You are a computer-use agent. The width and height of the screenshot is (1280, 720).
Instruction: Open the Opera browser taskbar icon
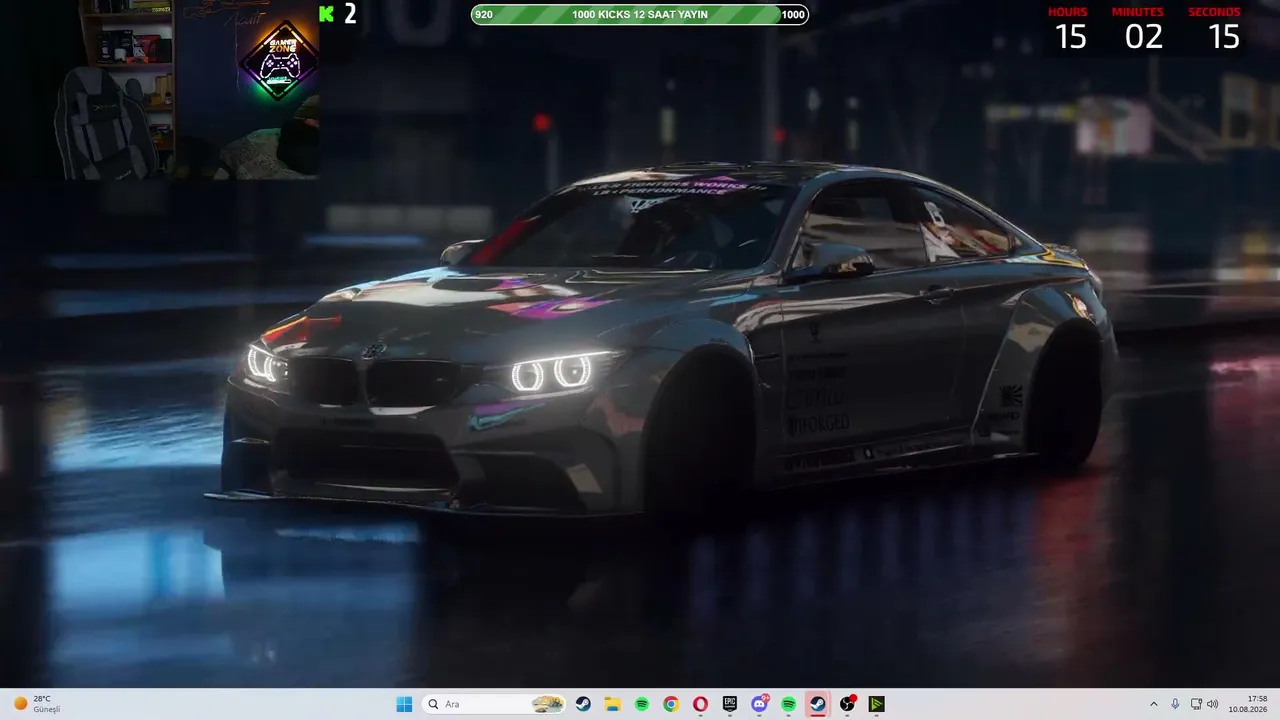click(x=700, y=704)
